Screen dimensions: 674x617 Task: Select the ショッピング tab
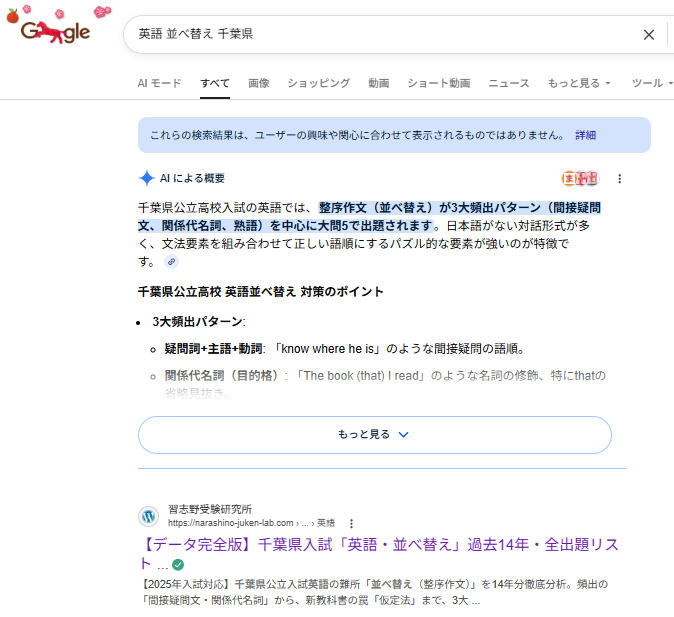318,83
